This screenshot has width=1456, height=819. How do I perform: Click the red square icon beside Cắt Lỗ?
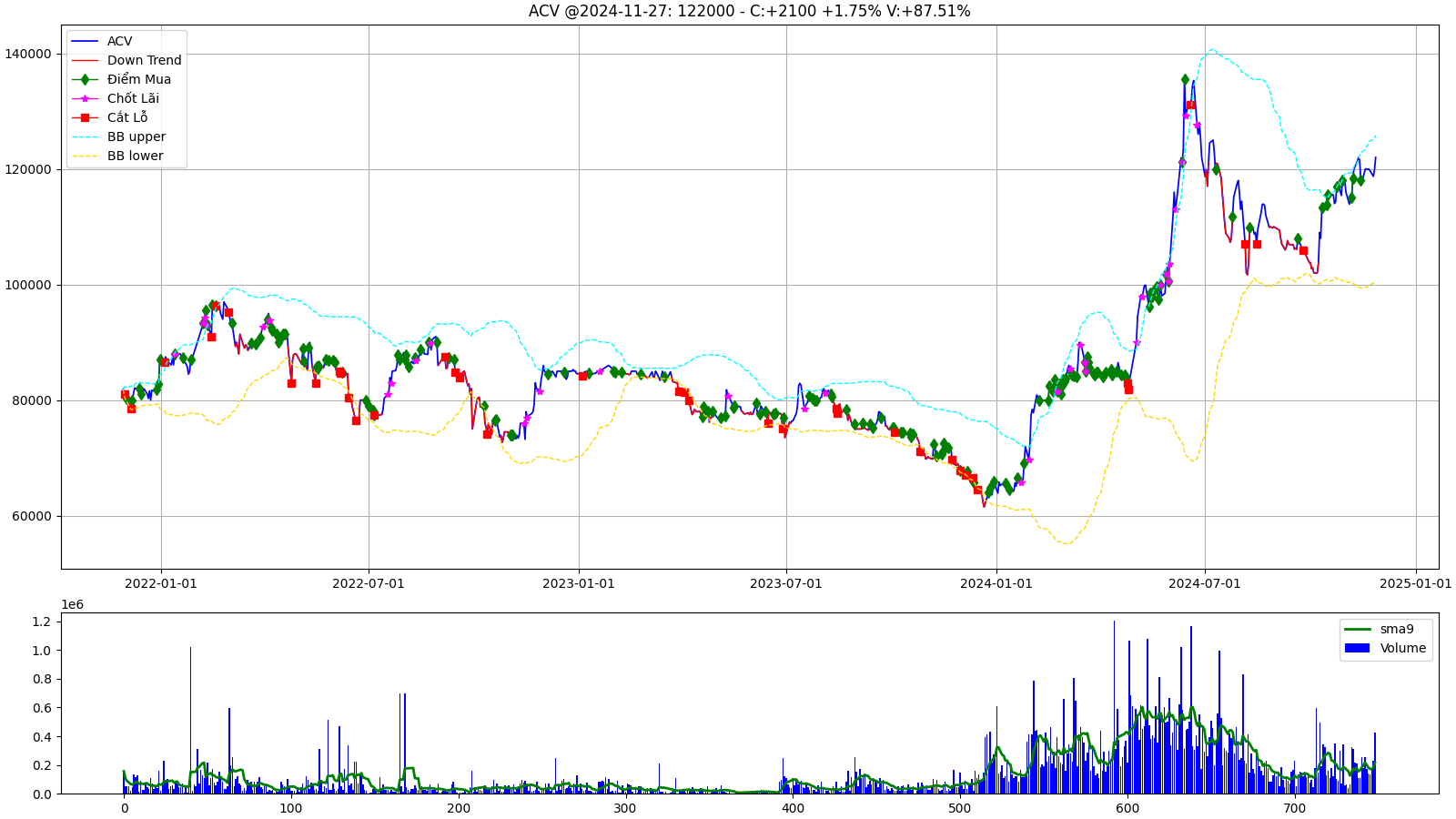(x=85, y=117)
